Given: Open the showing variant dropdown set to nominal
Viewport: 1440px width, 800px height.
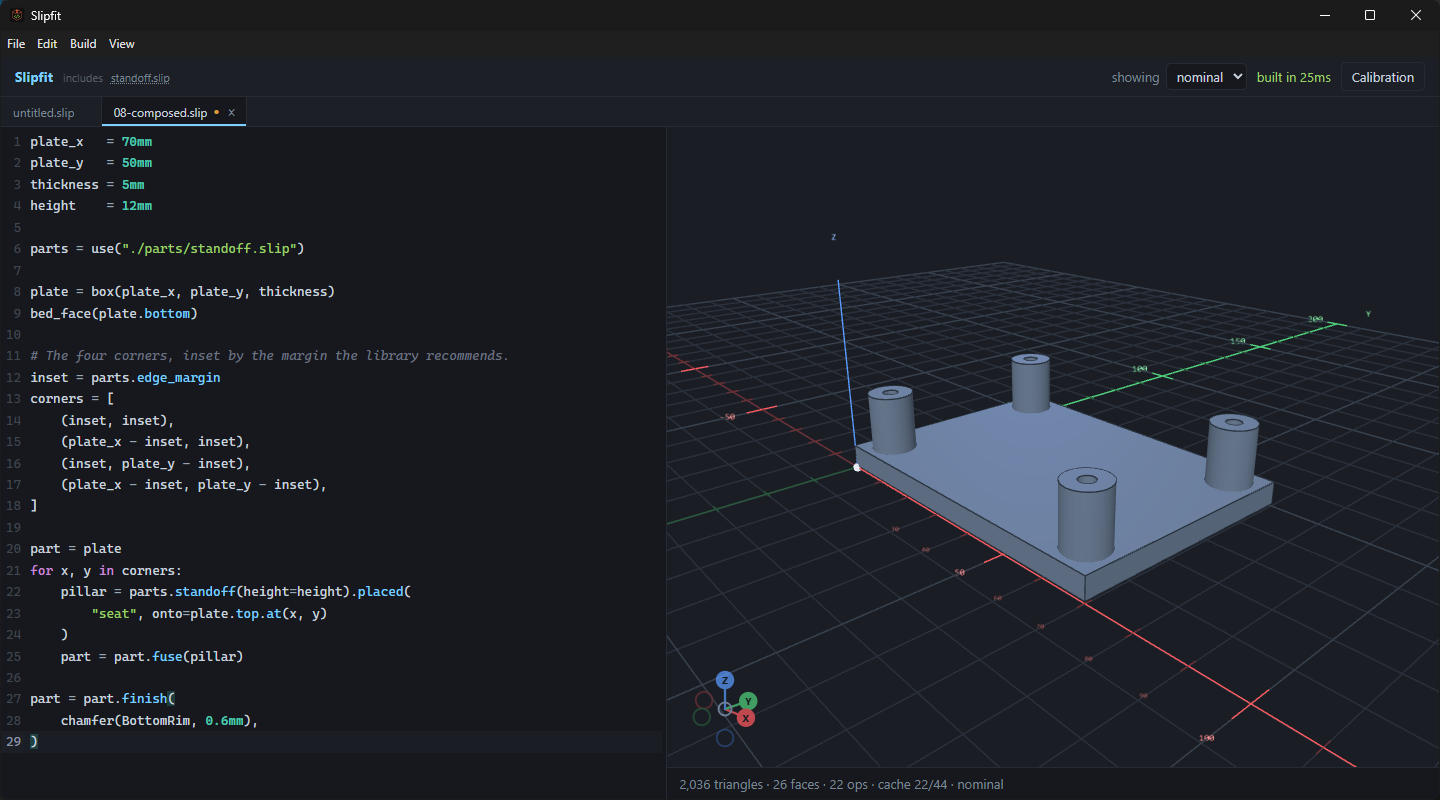Looking at the screenshot, I should point(1206,77).
